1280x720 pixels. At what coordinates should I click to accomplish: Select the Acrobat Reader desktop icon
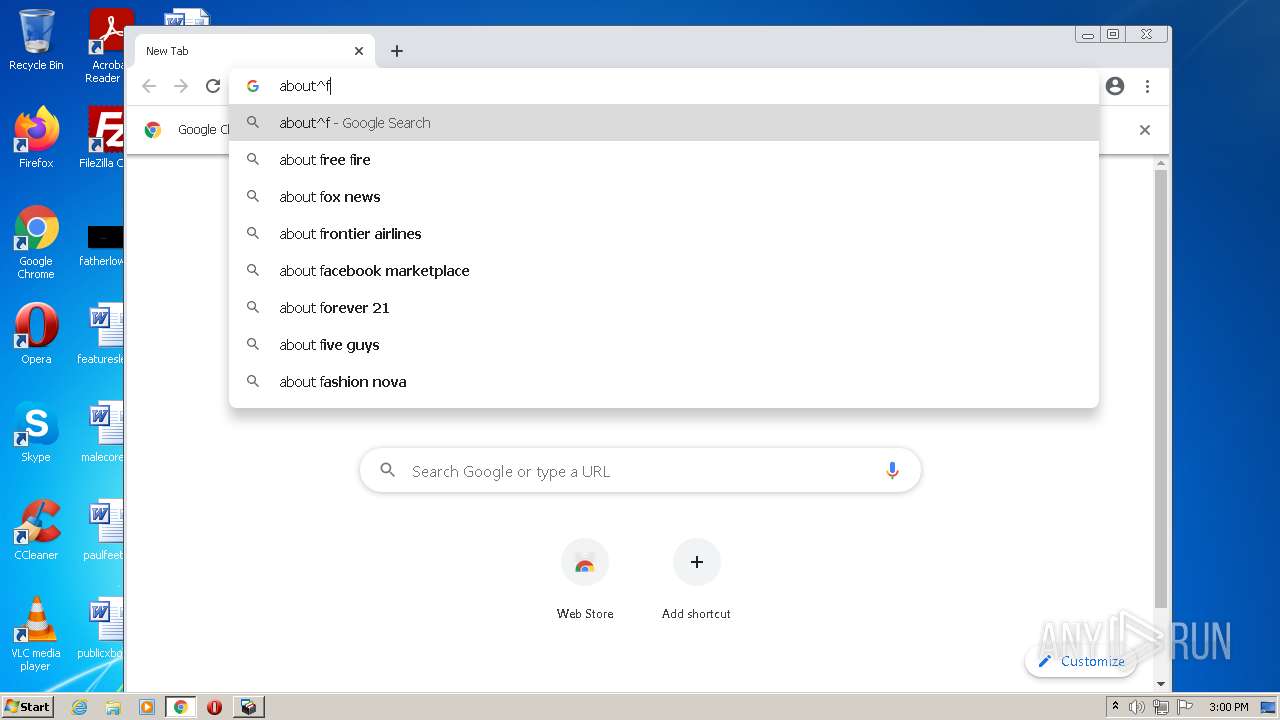coord(106,46)
